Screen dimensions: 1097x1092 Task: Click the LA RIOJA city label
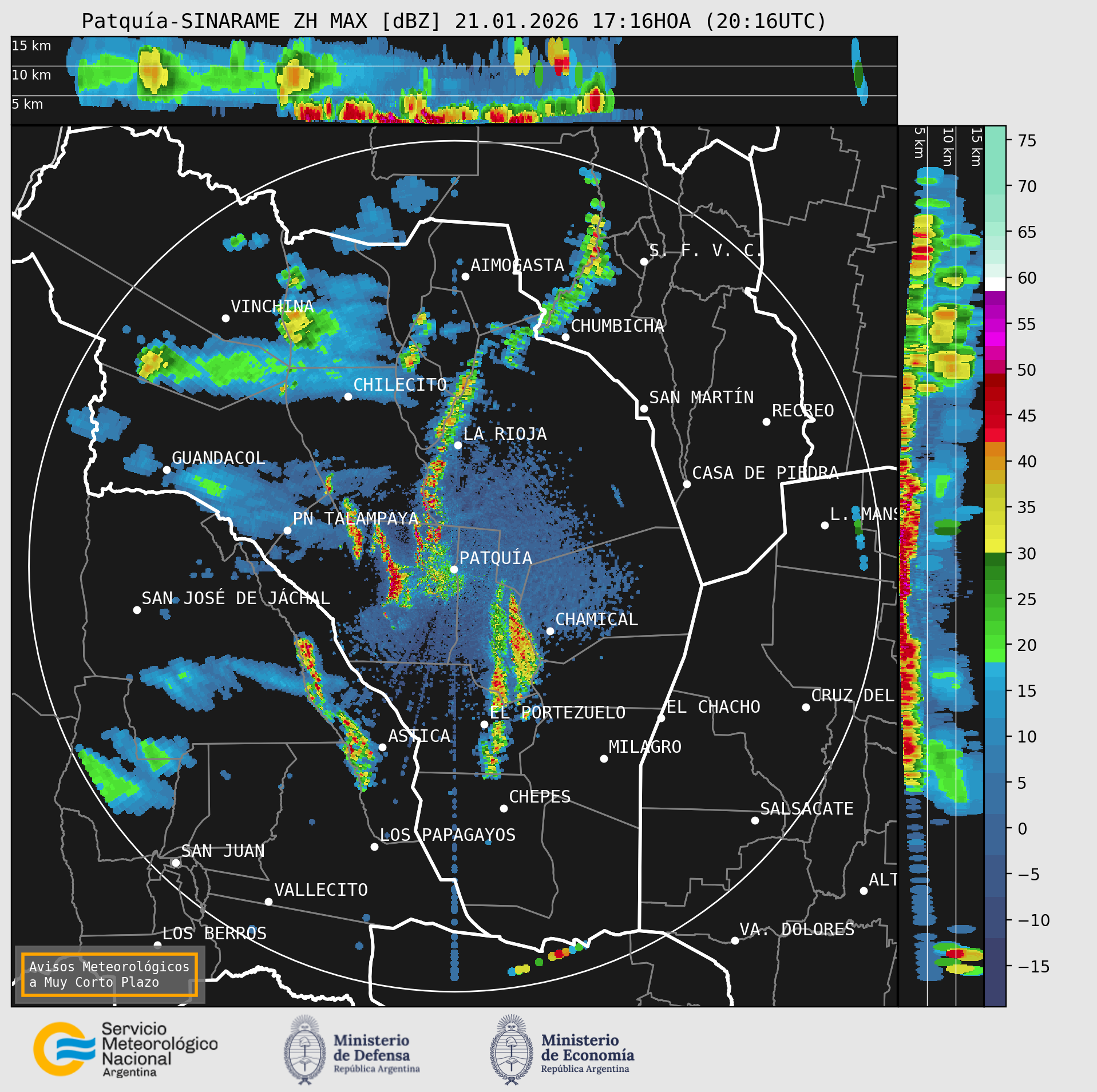[505, 434]
